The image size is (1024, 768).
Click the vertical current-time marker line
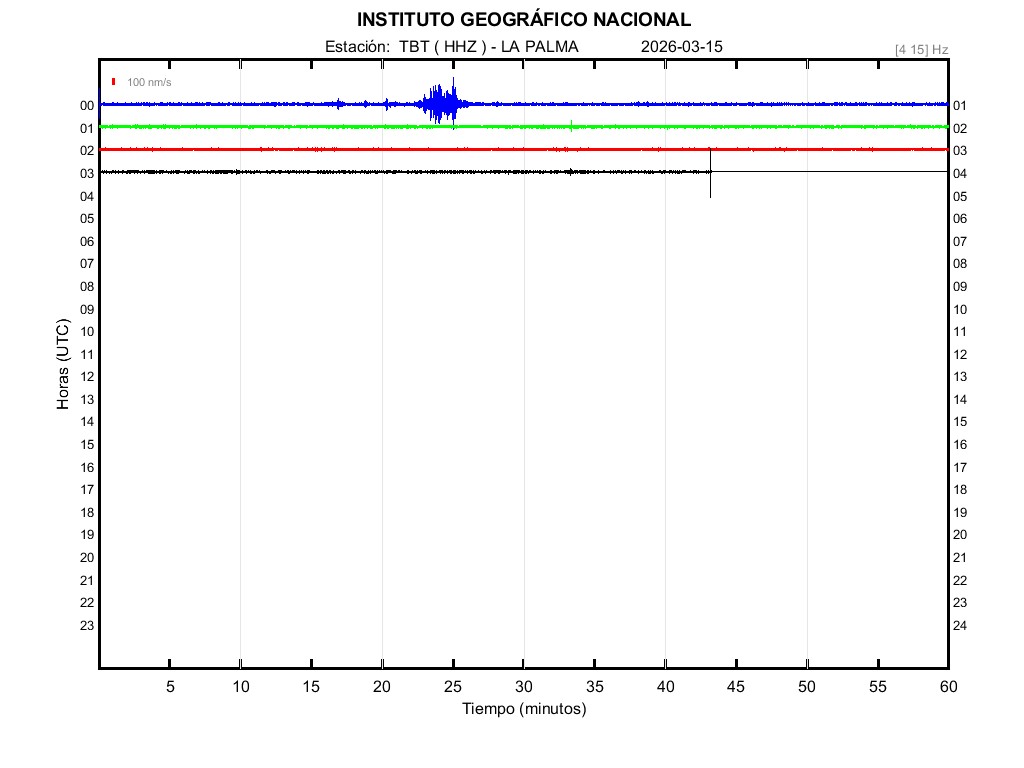pos(711,185)
